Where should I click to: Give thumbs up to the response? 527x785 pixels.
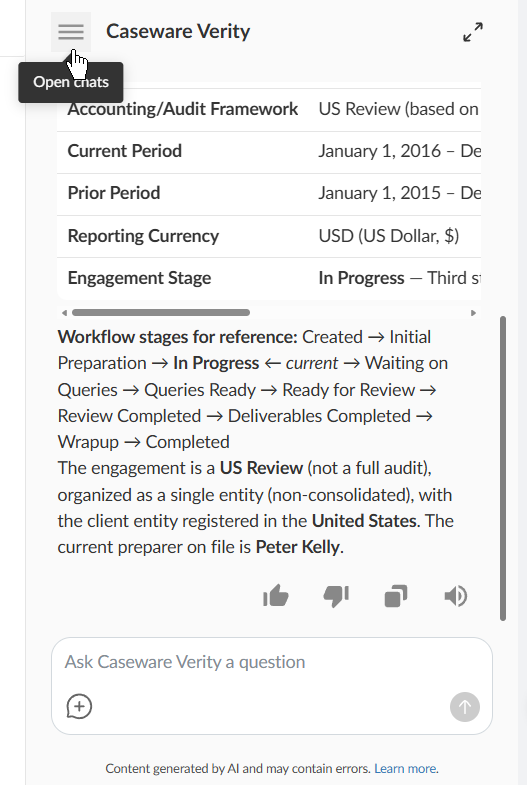pyautogui.click(x=276, y=596)
